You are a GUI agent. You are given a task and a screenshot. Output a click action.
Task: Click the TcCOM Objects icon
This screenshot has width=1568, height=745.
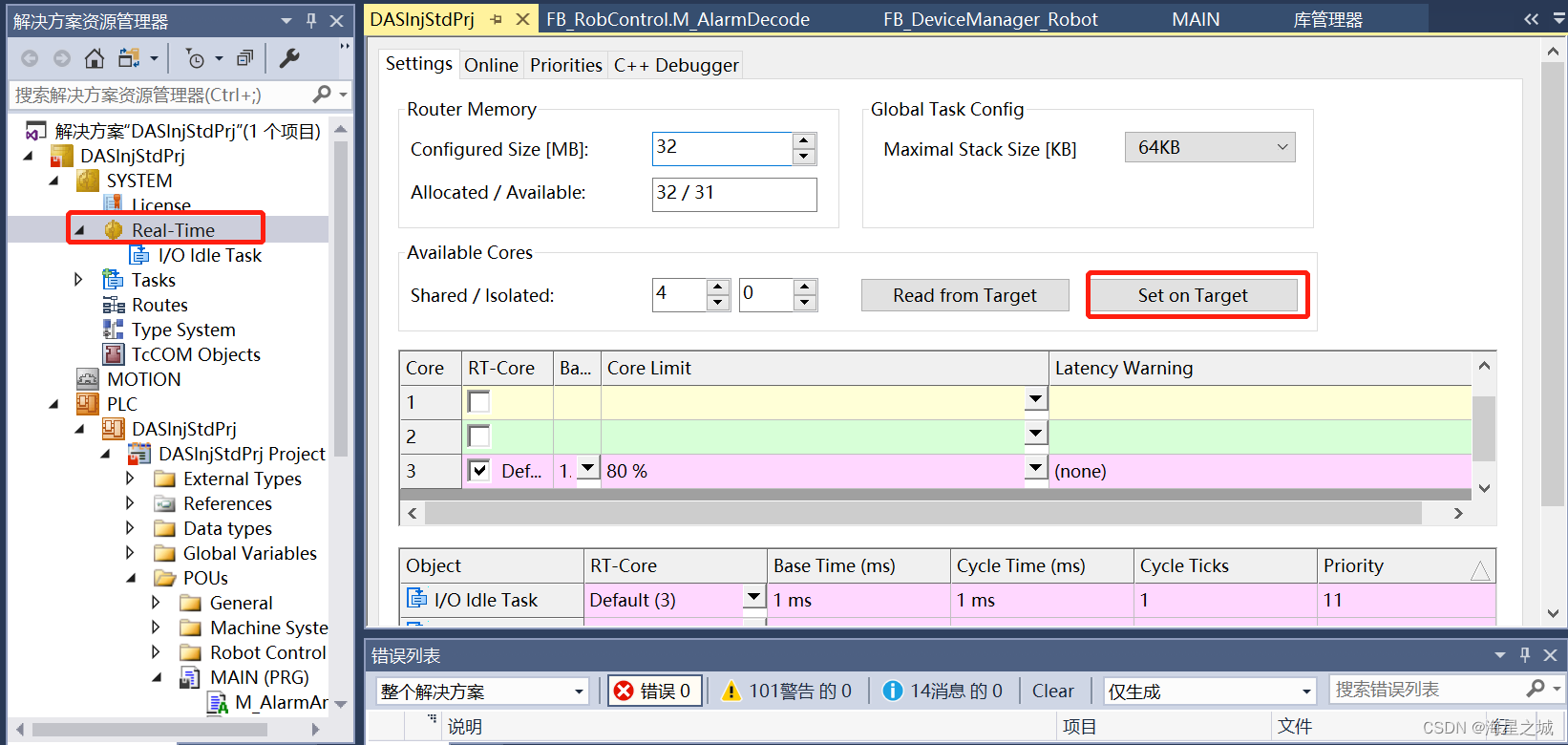tap(114, 354)
